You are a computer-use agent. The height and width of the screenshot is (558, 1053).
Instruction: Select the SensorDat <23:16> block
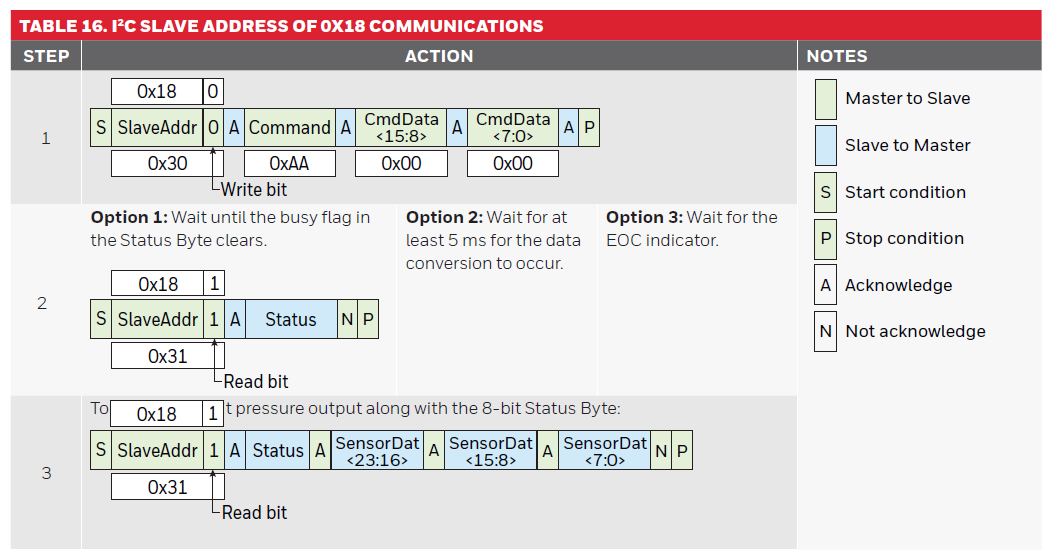[377, 451]
